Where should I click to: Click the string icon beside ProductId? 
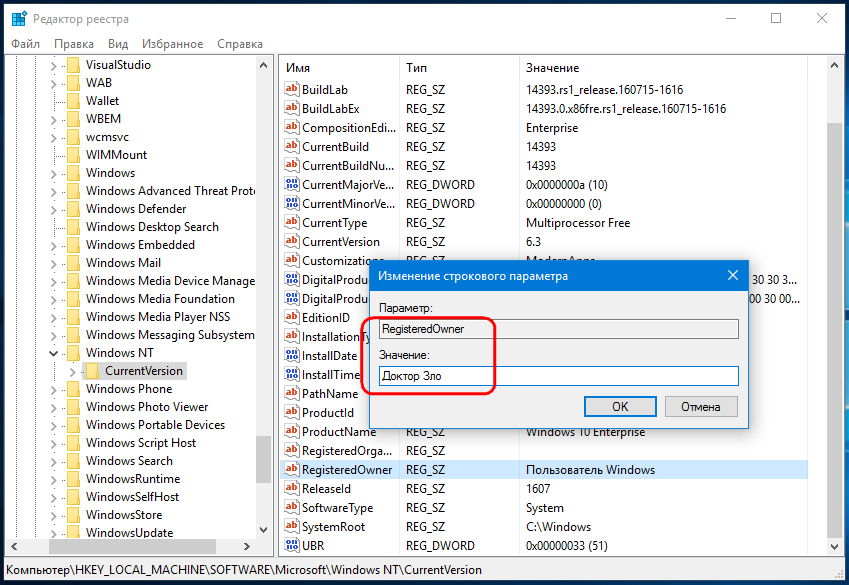291,412
